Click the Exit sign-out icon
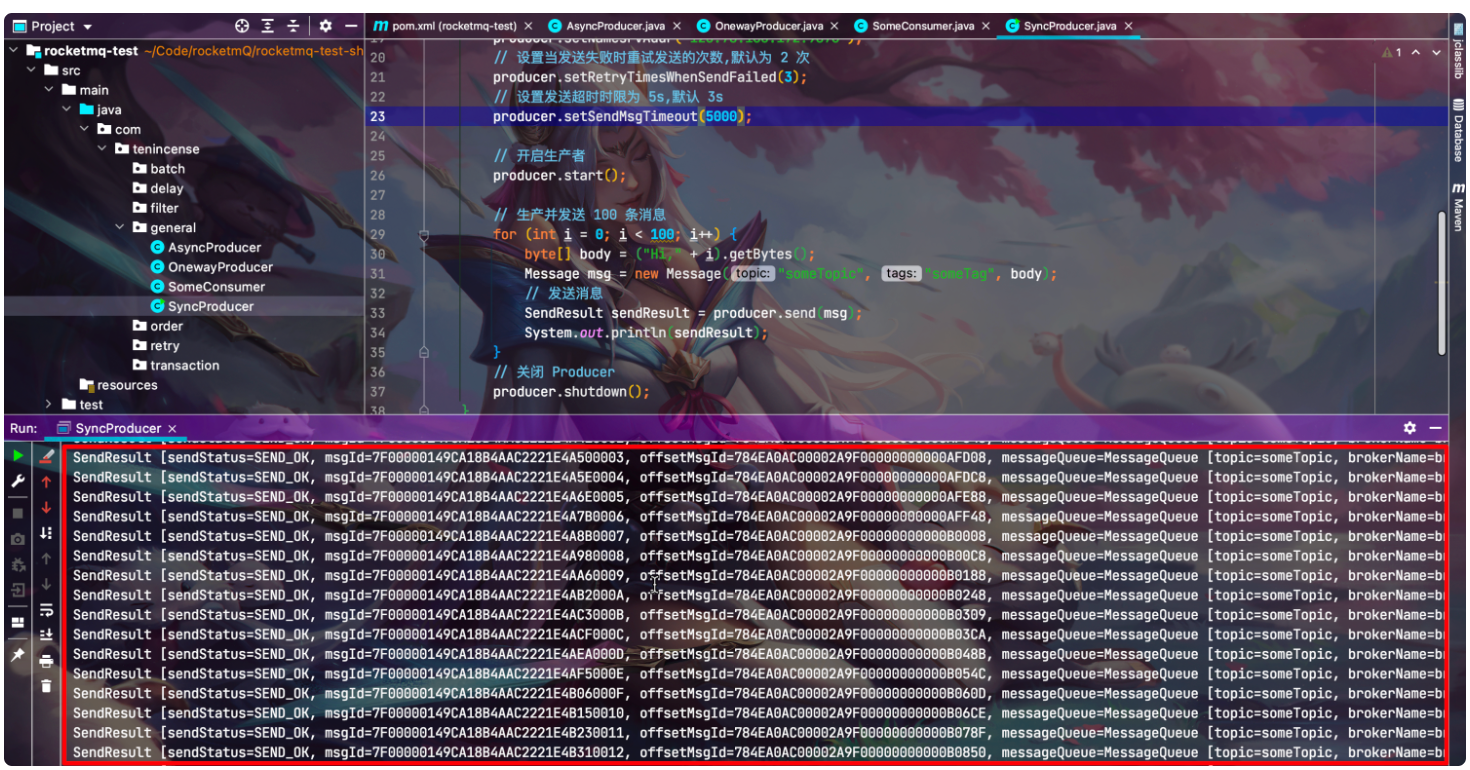 pyautogui.click(x=18, y=590)
